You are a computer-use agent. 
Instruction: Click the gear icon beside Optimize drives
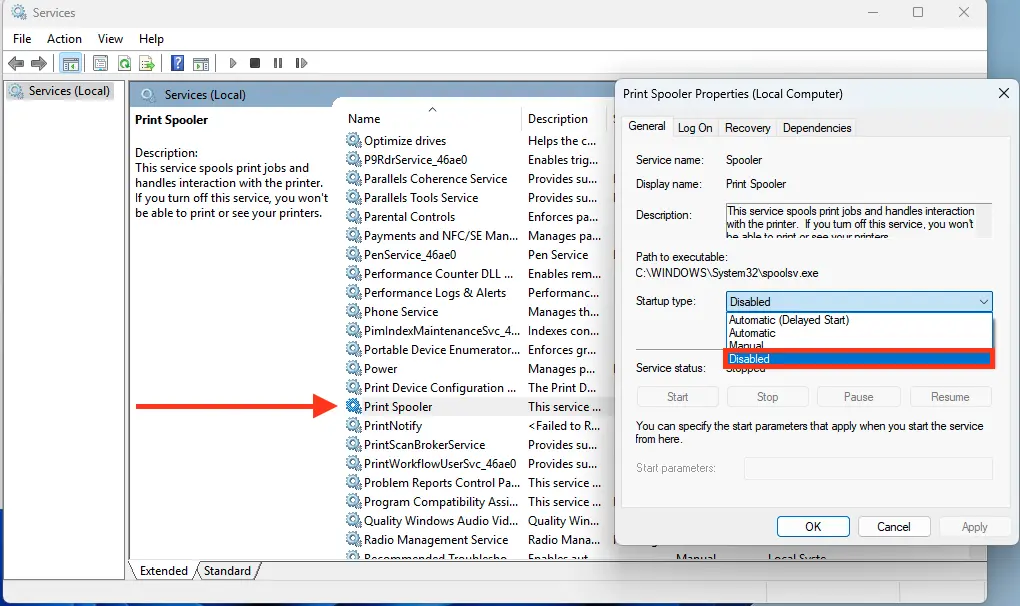click(353, 140)
